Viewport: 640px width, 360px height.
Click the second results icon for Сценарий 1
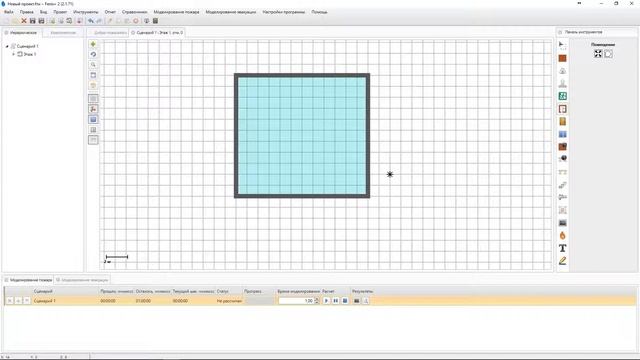(366, 301)
